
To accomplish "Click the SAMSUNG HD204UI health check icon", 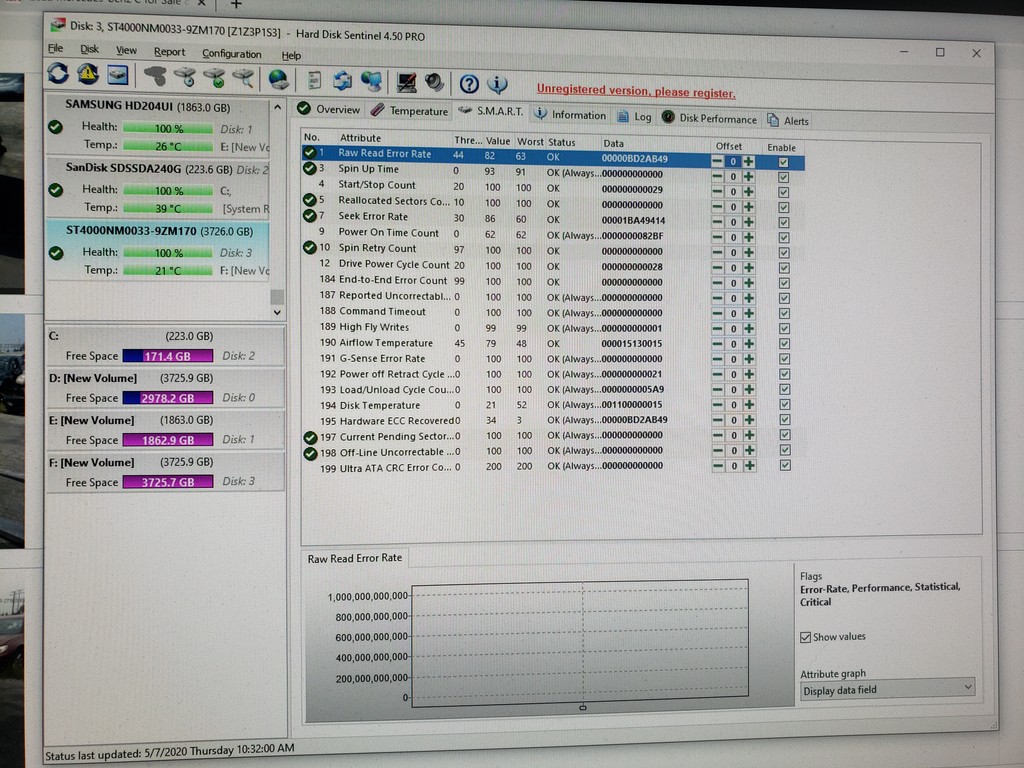I will click(x=56, y=127).
